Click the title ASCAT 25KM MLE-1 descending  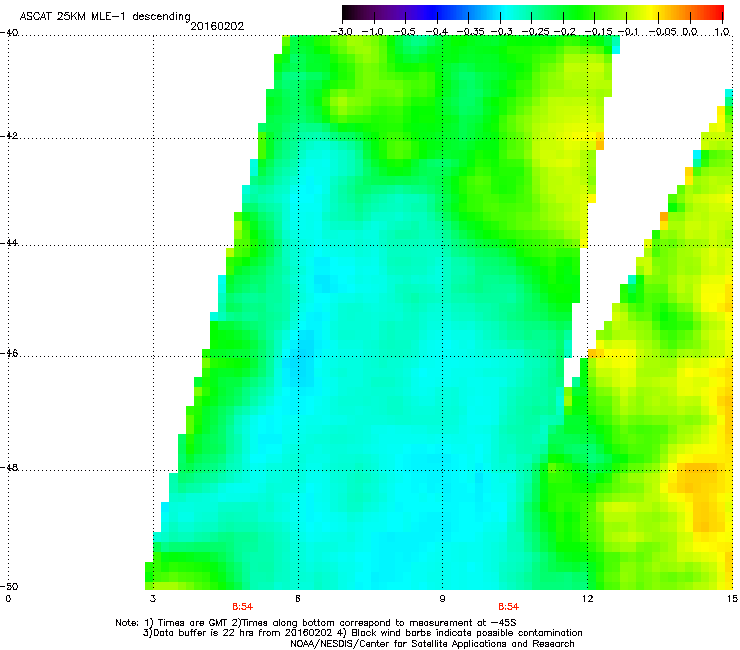pos(105,17)
